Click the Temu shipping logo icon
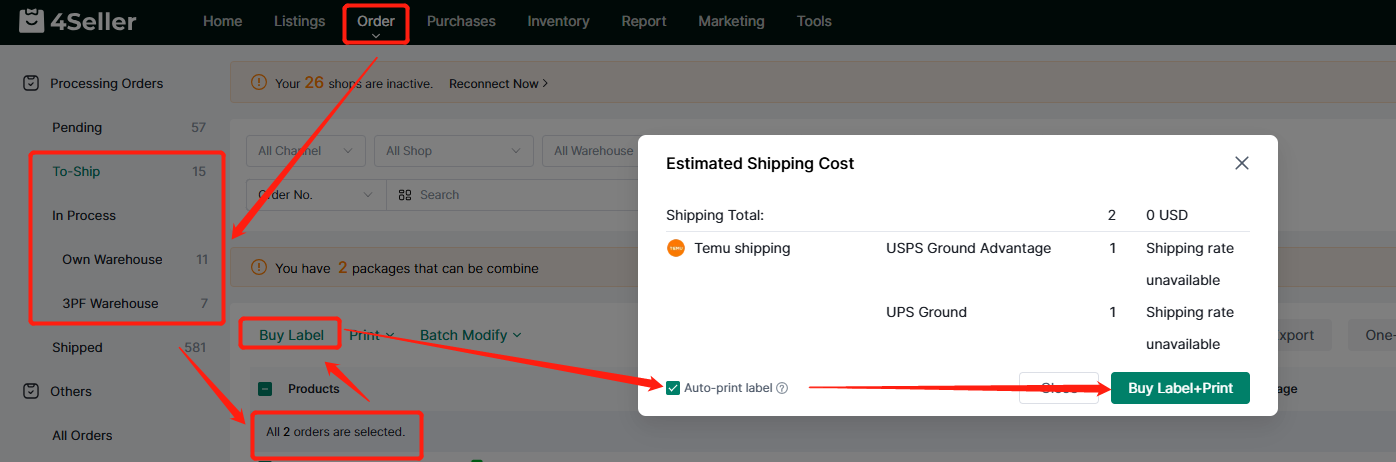 (x=676, y=248)
